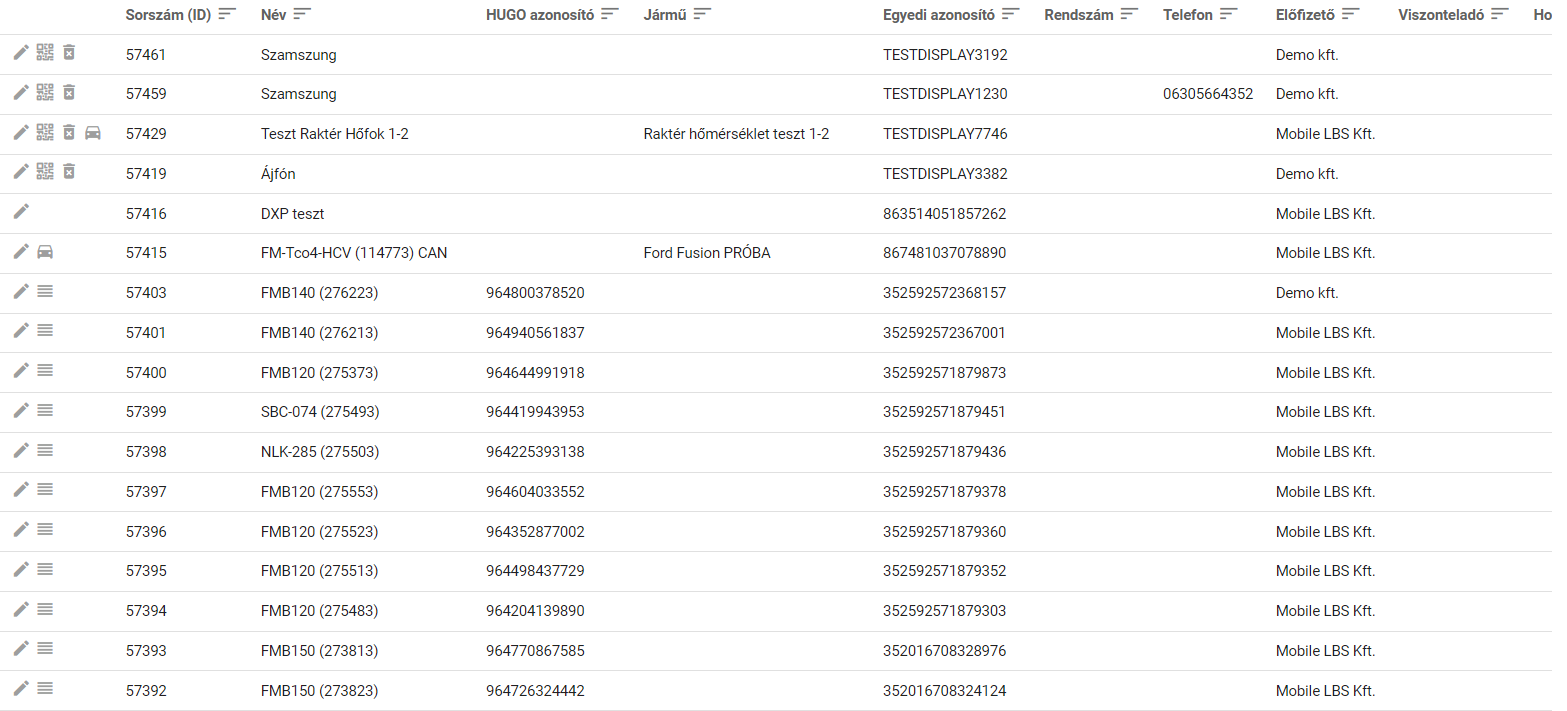Select phone number 06305664352 cell

1207,94
